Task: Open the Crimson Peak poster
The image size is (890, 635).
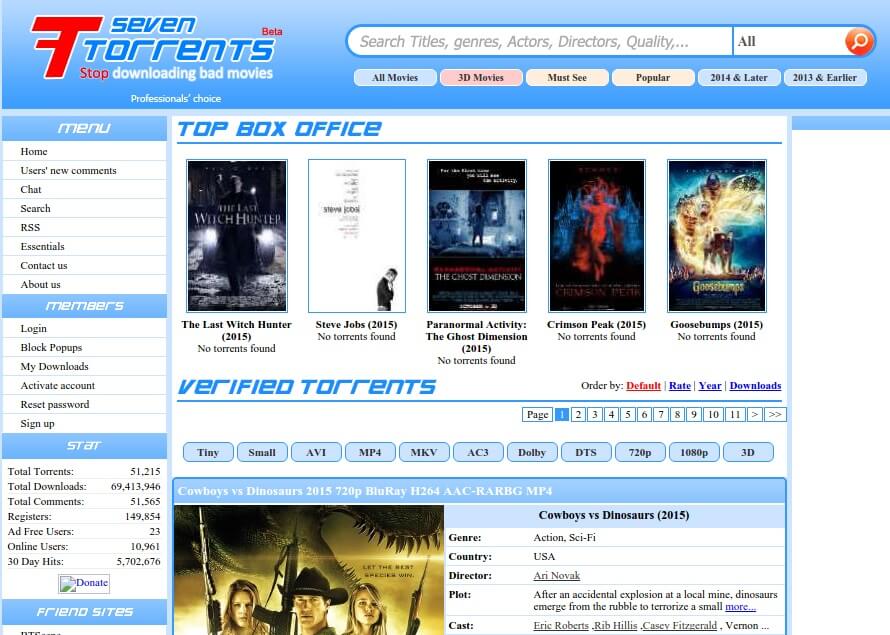Action: (x=597, y=236)
